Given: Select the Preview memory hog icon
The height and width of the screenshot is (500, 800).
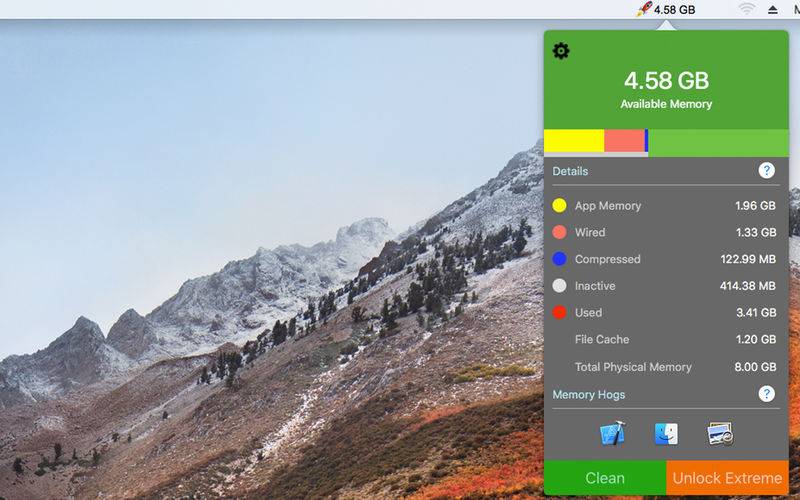Looking at the screenshot, I should 720,434.
